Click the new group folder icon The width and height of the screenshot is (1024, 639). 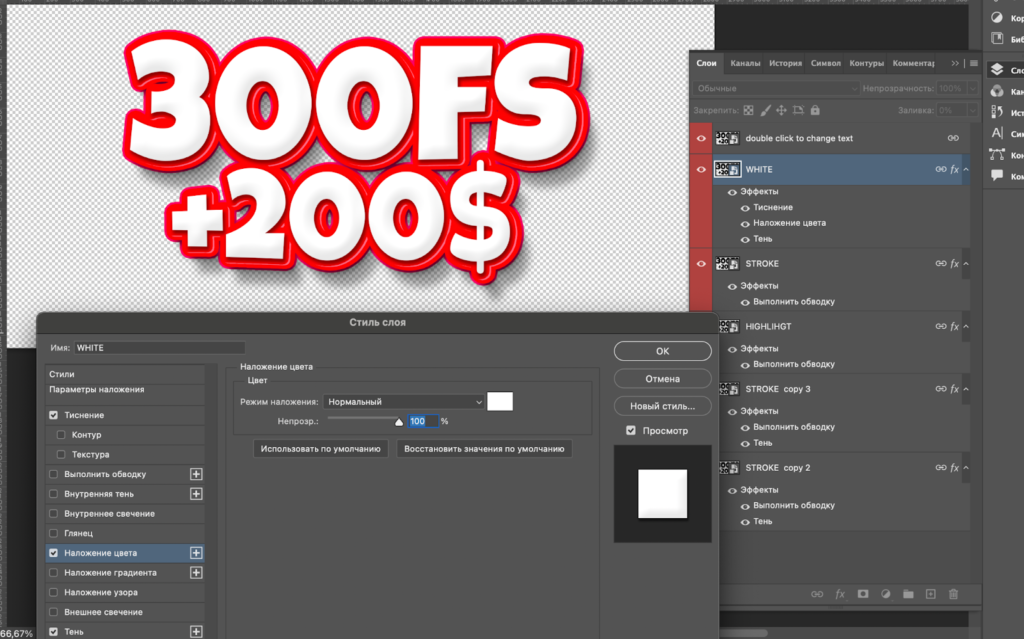pyautogui.click(x=908, y=594)
